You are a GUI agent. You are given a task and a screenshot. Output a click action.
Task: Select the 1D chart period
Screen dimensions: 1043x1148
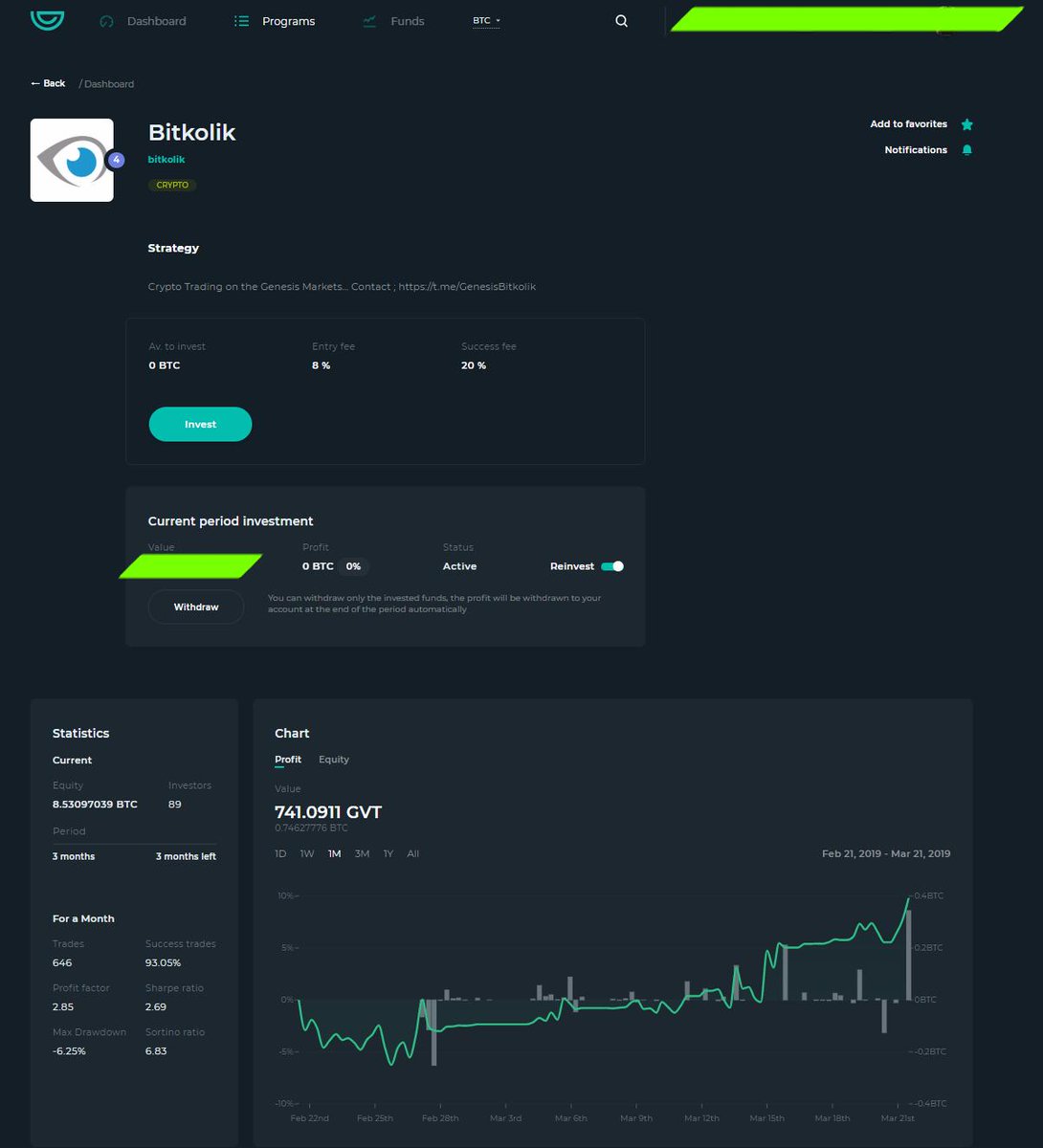(x=280, y=853)
